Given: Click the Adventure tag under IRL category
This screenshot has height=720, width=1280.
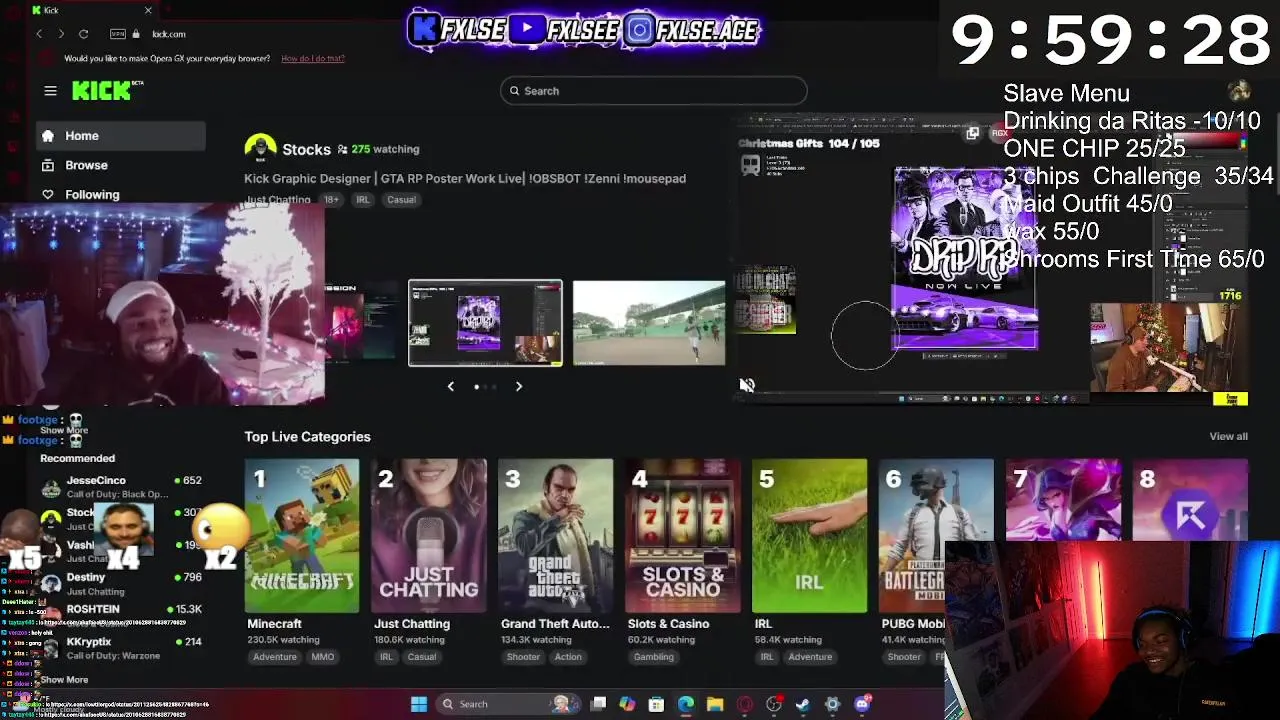Looking at the screenshot, I should 810,657.
